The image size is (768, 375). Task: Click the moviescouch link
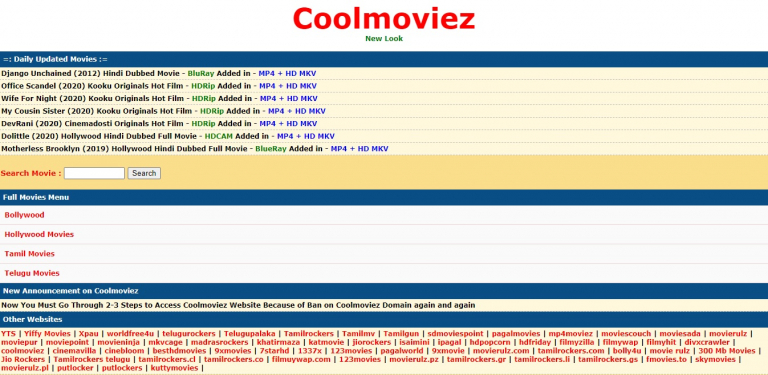[626, 334]
